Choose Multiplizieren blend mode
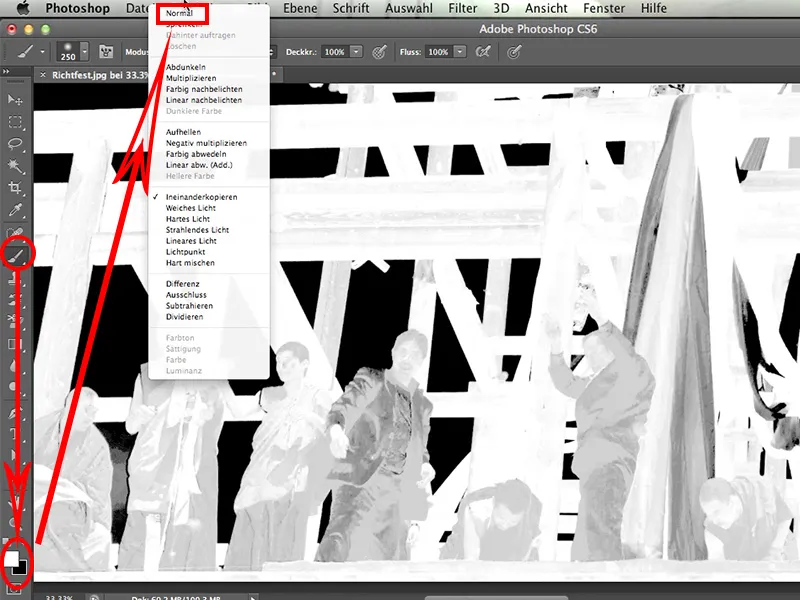The height and width of the screenshot is (600, 800). pos(191,78)
